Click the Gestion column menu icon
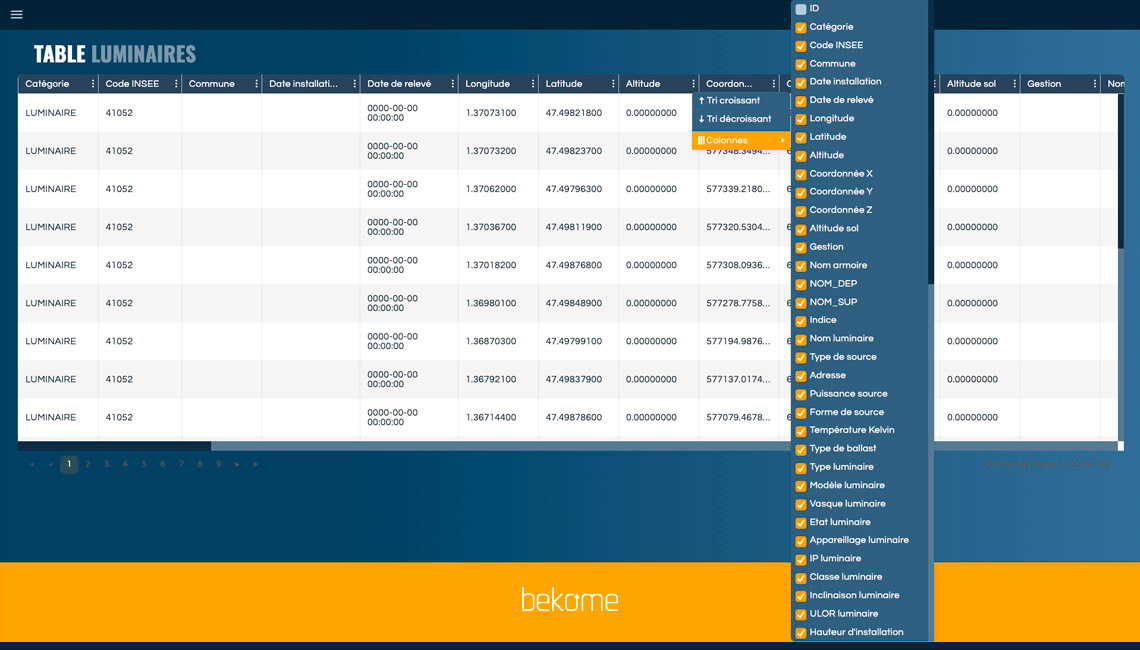Viewport: 1140px width, 650px height. tap(1094, 84)
